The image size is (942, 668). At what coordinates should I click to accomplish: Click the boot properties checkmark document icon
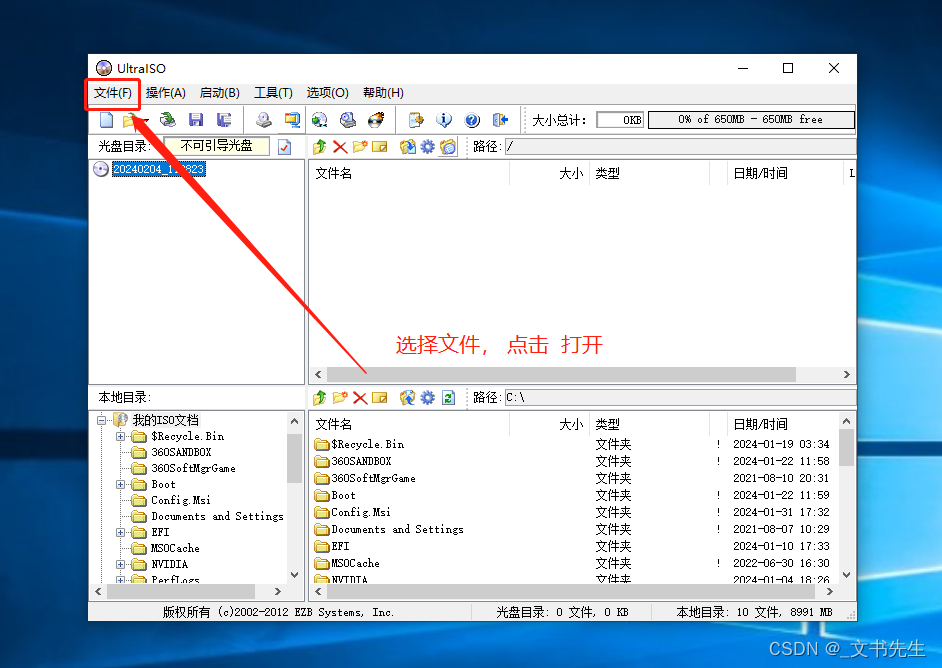(285, 147)
